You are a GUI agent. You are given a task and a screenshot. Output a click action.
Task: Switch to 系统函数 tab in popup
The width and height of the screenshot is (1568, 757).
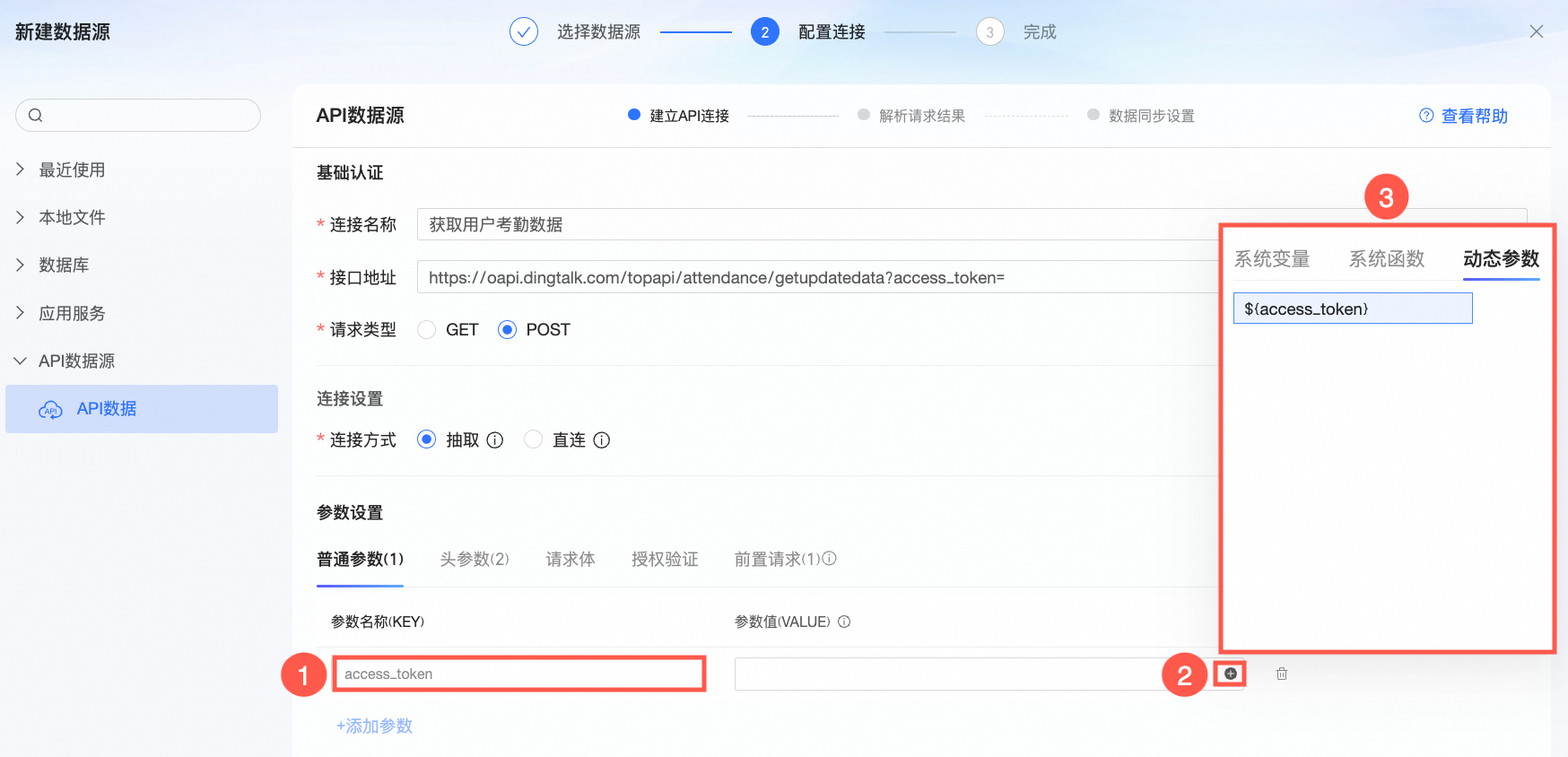tap(1387, 259)
